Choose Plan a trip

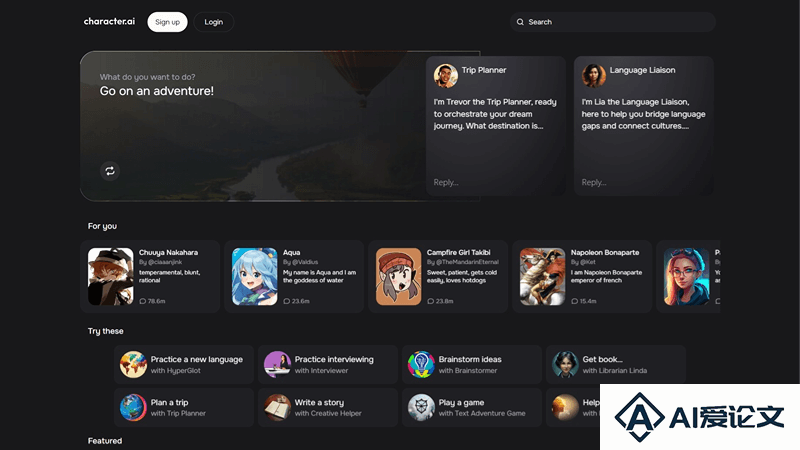tap(184, 407)
